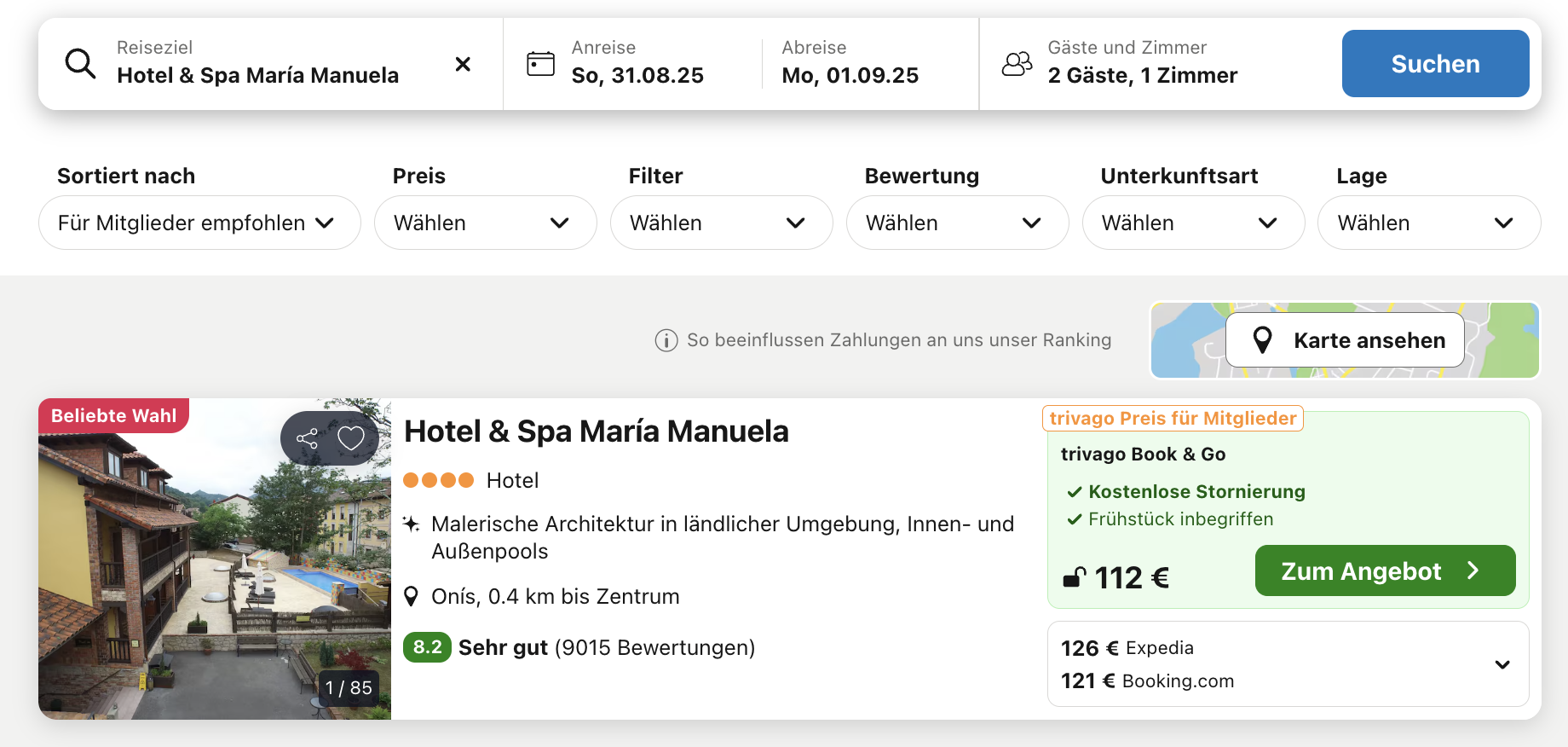
Task: Click the sparkle highlights icon
Action: [411, 524]
